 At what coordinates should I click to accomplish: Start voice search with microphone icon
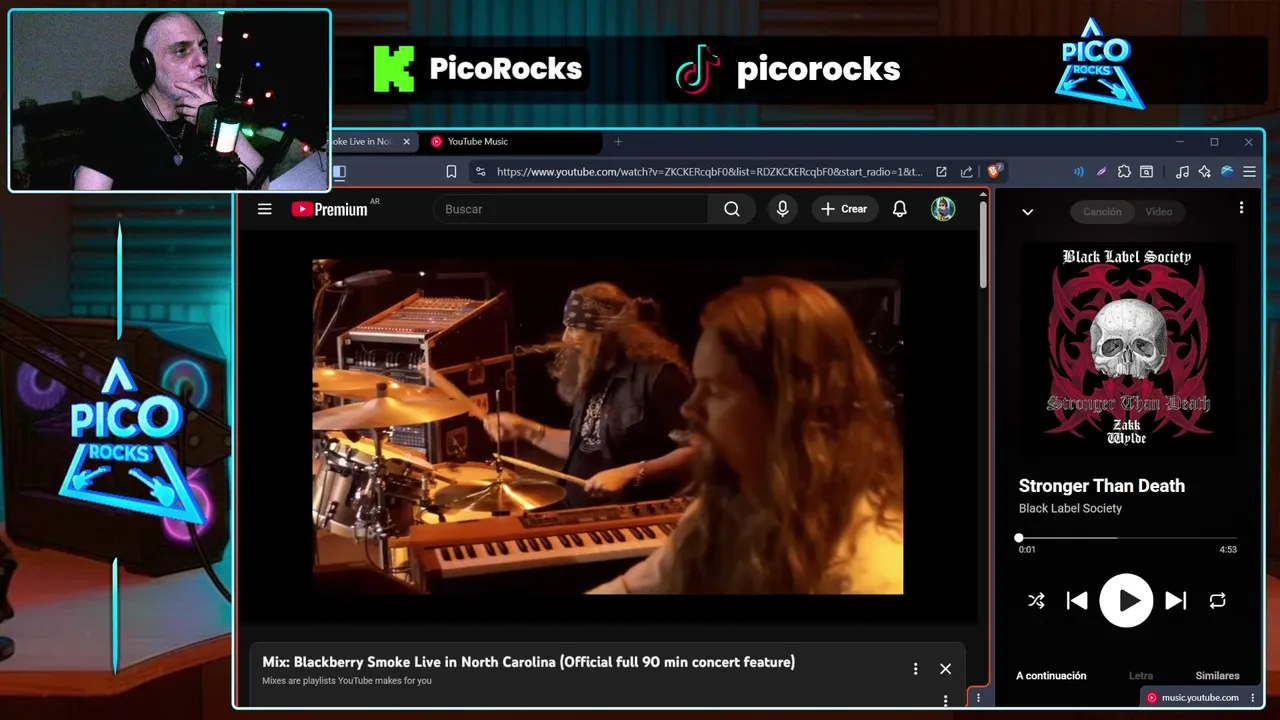783,209
